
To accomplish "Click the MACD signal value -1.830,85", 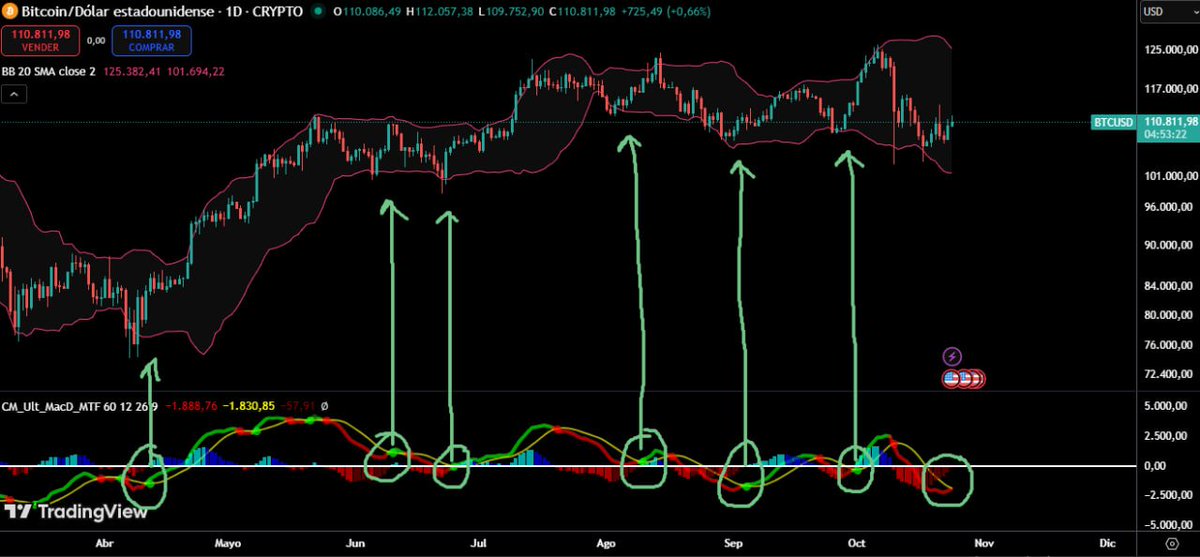I will pos(250,406).
